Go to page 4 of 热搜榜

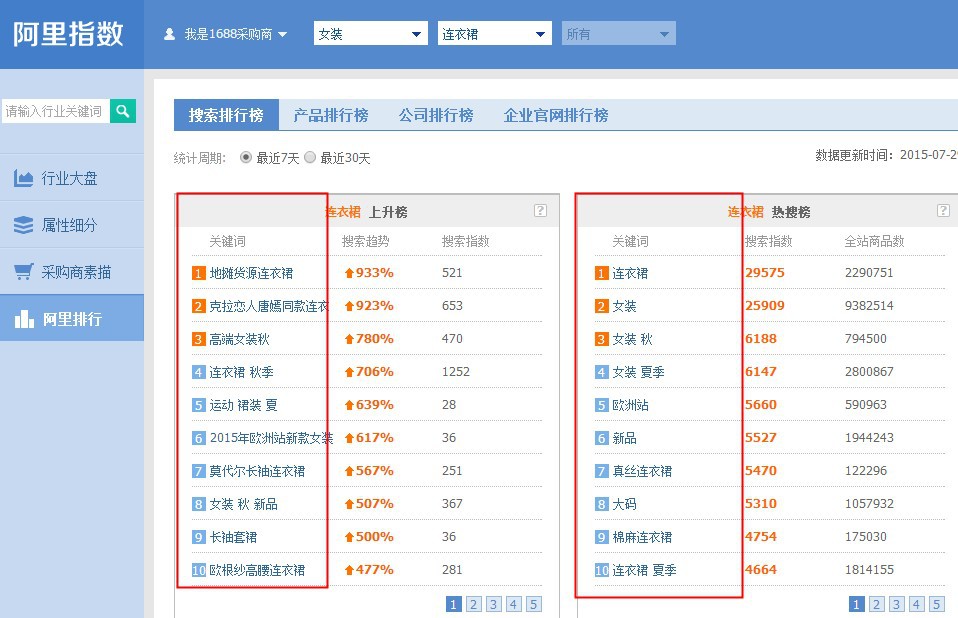(x=916, y=605)
